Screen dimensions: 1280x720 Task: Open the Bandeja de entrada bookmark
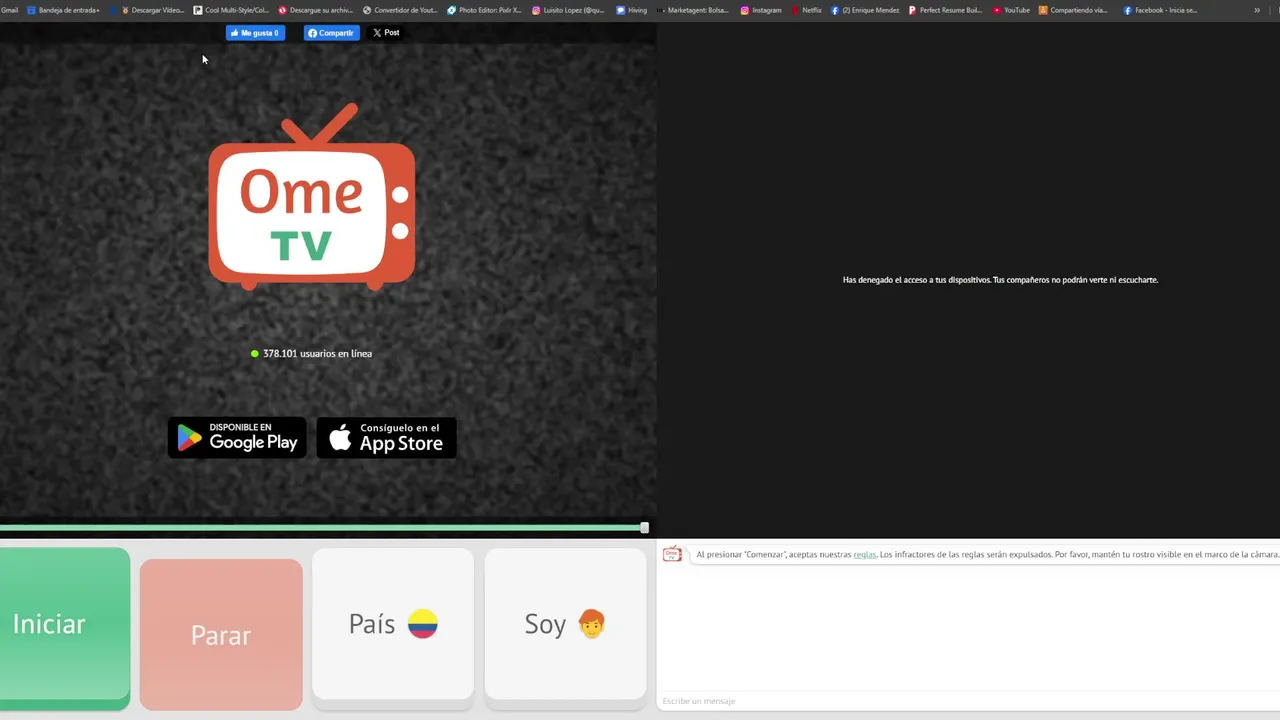point(64,10)
